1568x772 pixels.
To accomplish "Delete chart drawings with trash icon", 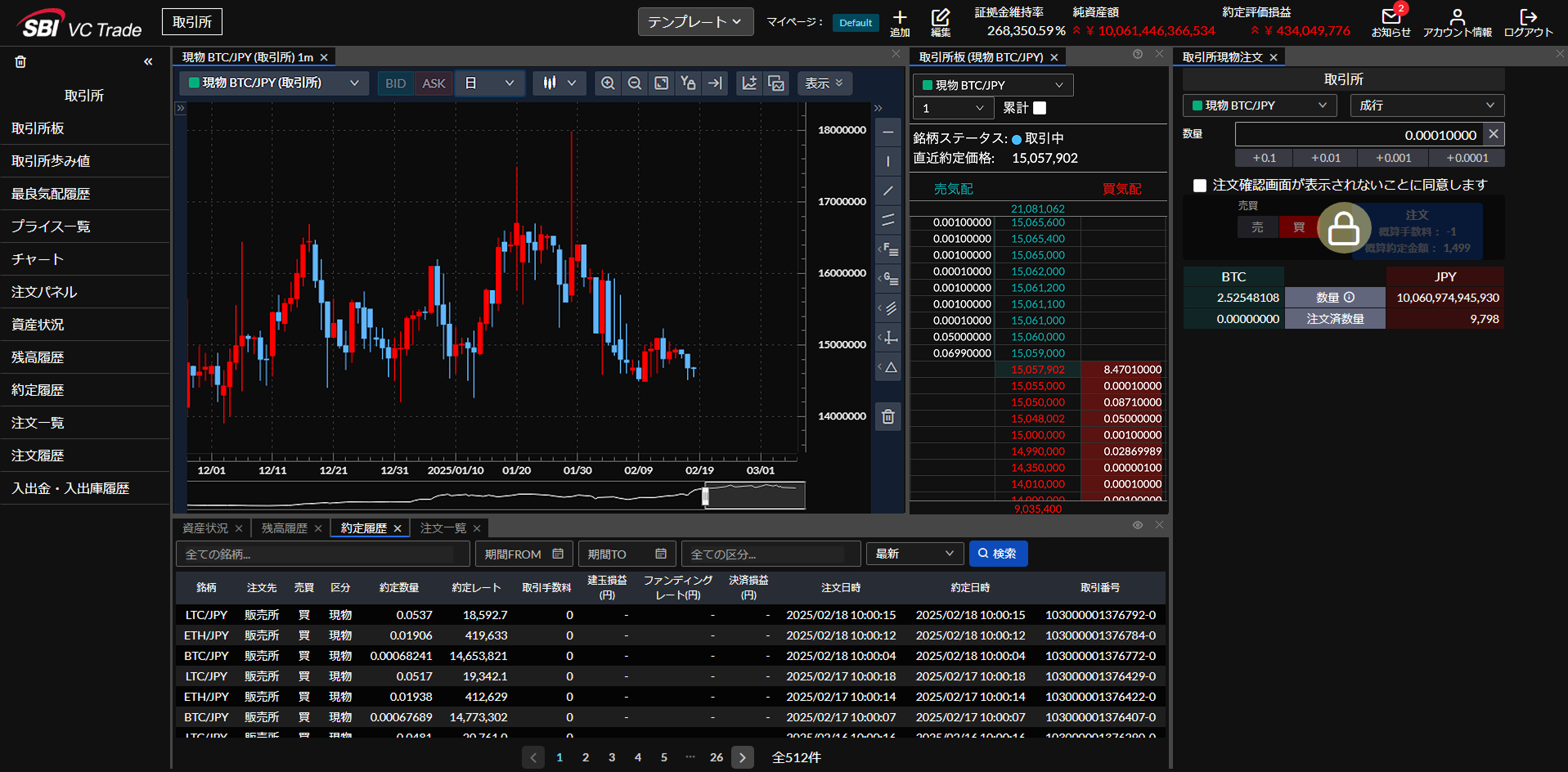I will coord(888,417).
